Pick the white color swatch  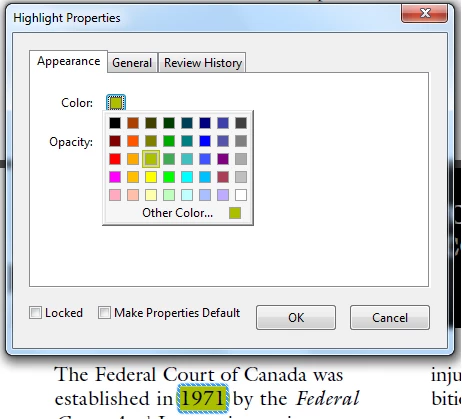241,195
